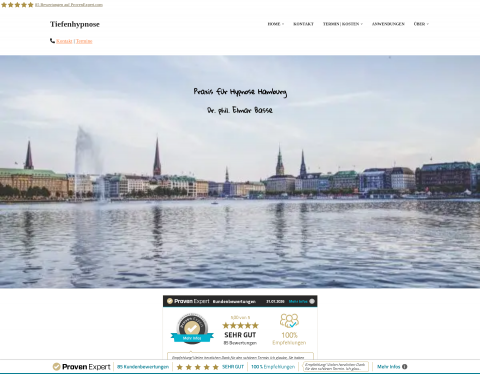Click the info icon in bottom bar

click(404, 367)
